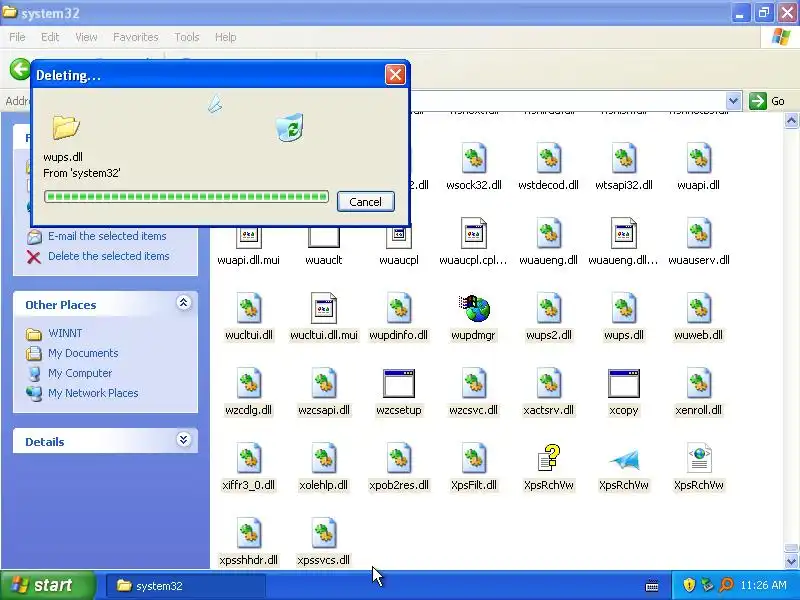Select the wtsapi32.dll file icon
This screenshot has height=600, width=800.
click(623, 158)
